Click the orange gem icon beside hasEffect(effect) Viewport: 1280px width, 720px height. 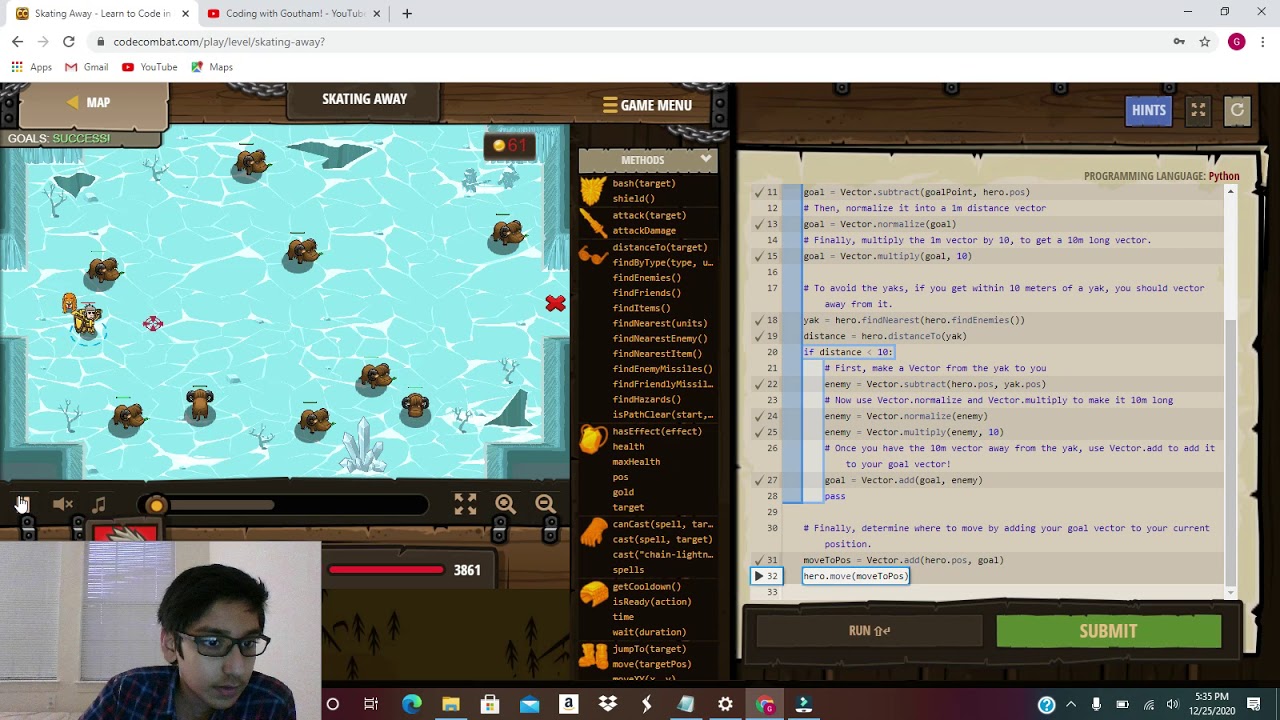coord(593,439)
